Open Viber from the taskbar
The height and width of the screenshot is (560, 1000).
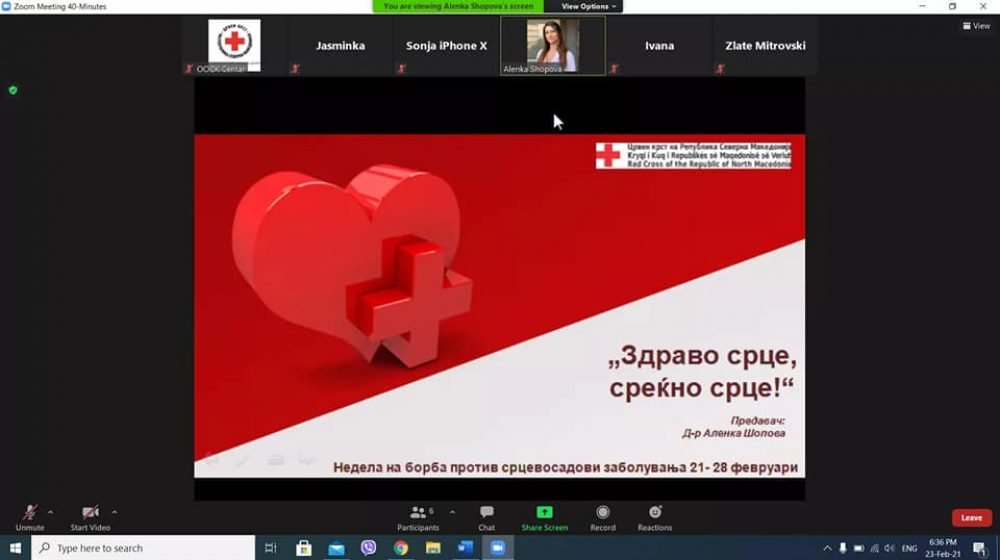coord(369,548)
